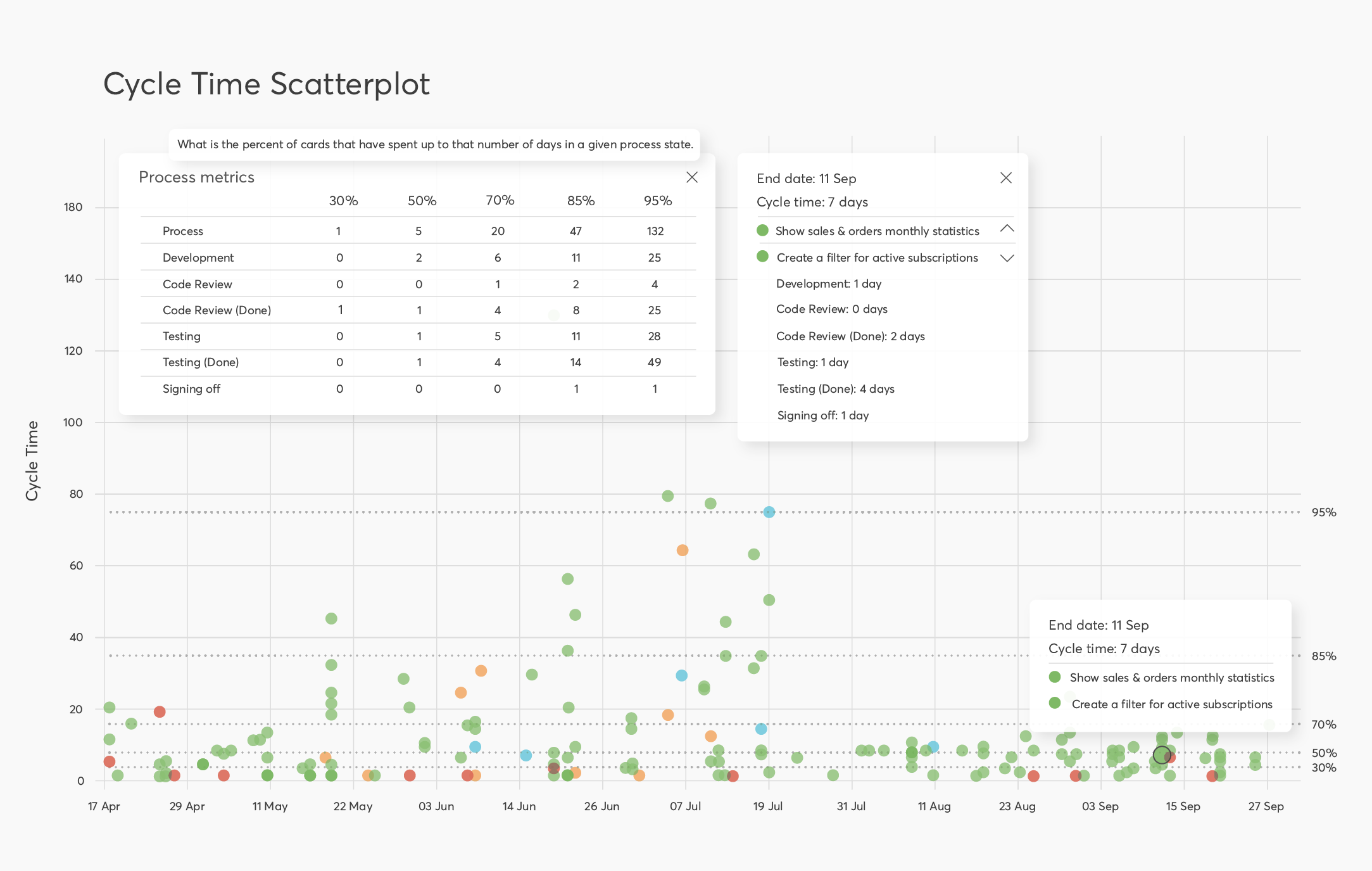Click the green dot beside "Show sales & orders monthly statistics"
Image resolution: width=1372 pixels, height=871 pixels.
coord(763,231)
